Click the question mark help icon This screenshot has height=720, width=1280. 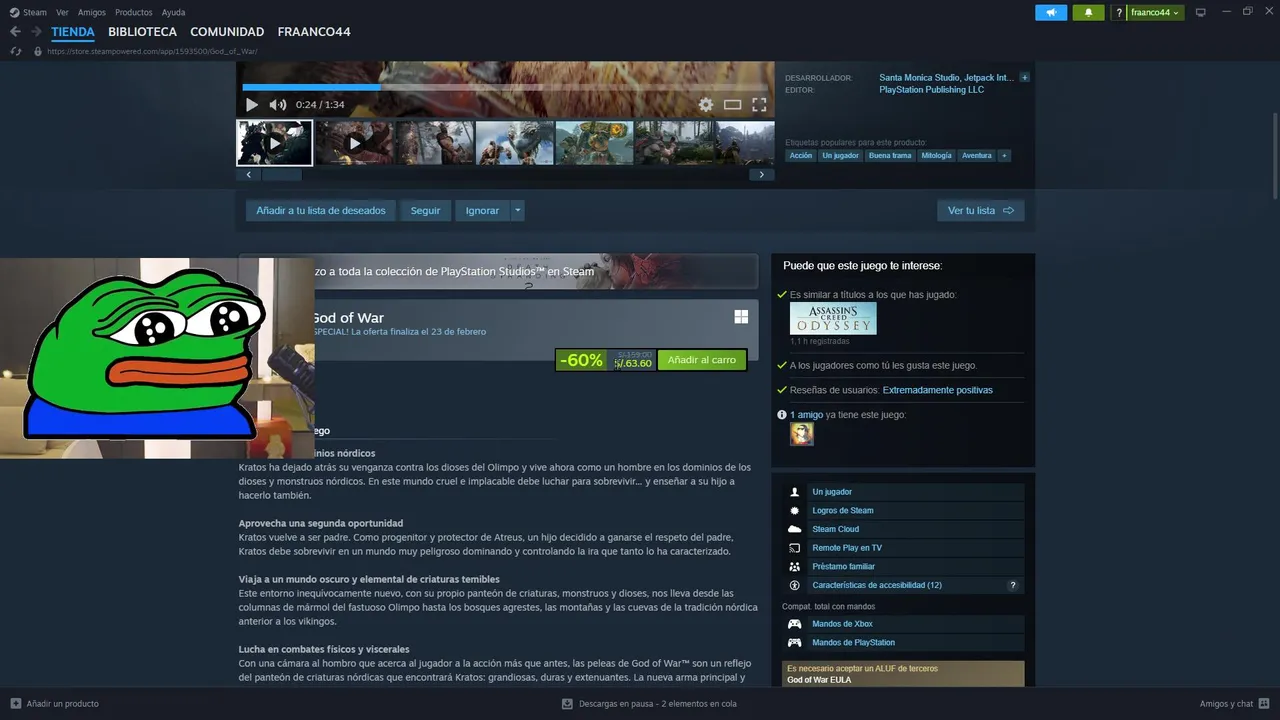[x=1119, y=12]
